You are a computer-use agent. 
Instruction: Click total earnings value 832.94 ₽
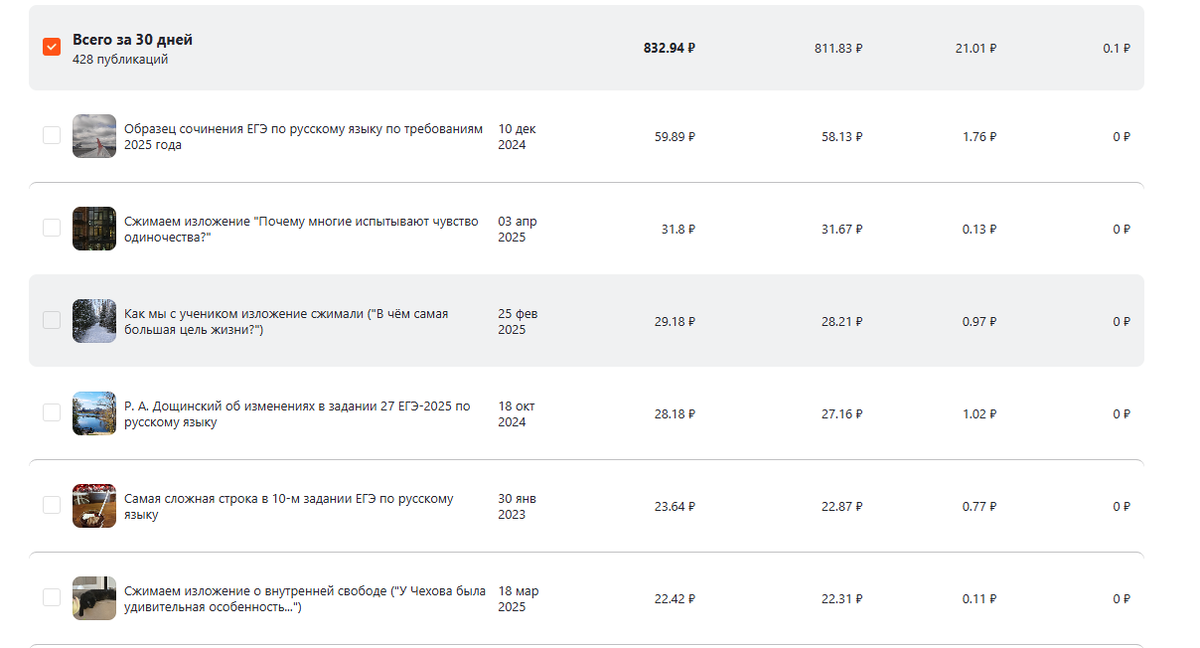pos(669,48)
